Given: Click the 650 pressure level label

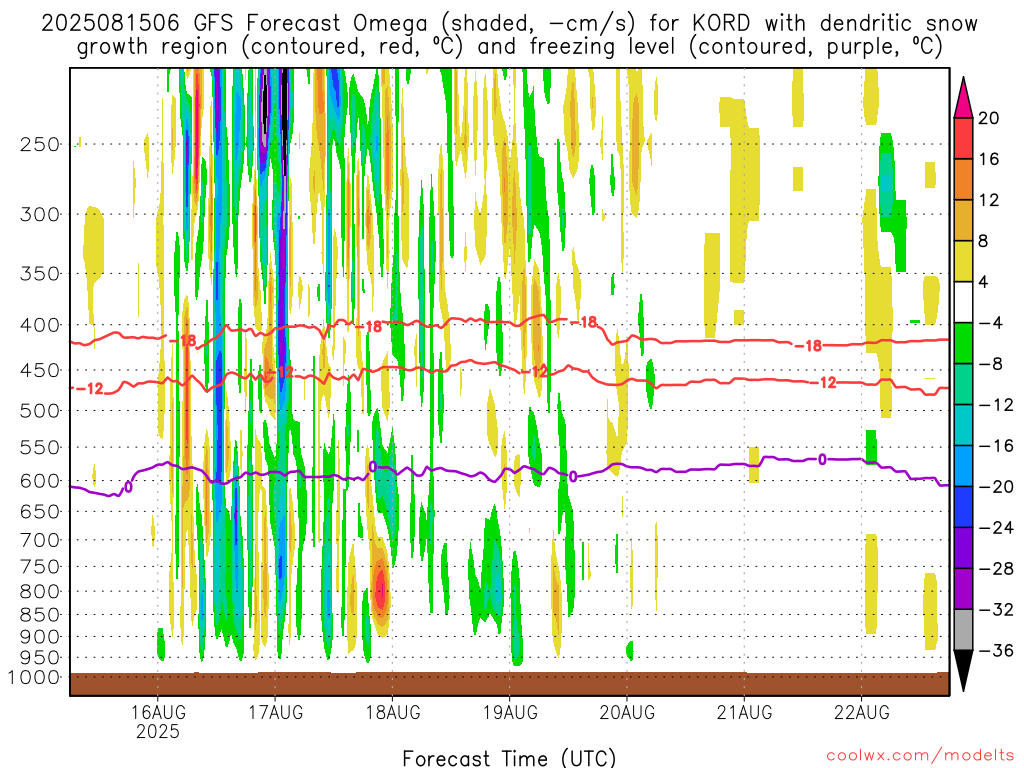Looking at the screenshot, I should pos(40,511).
